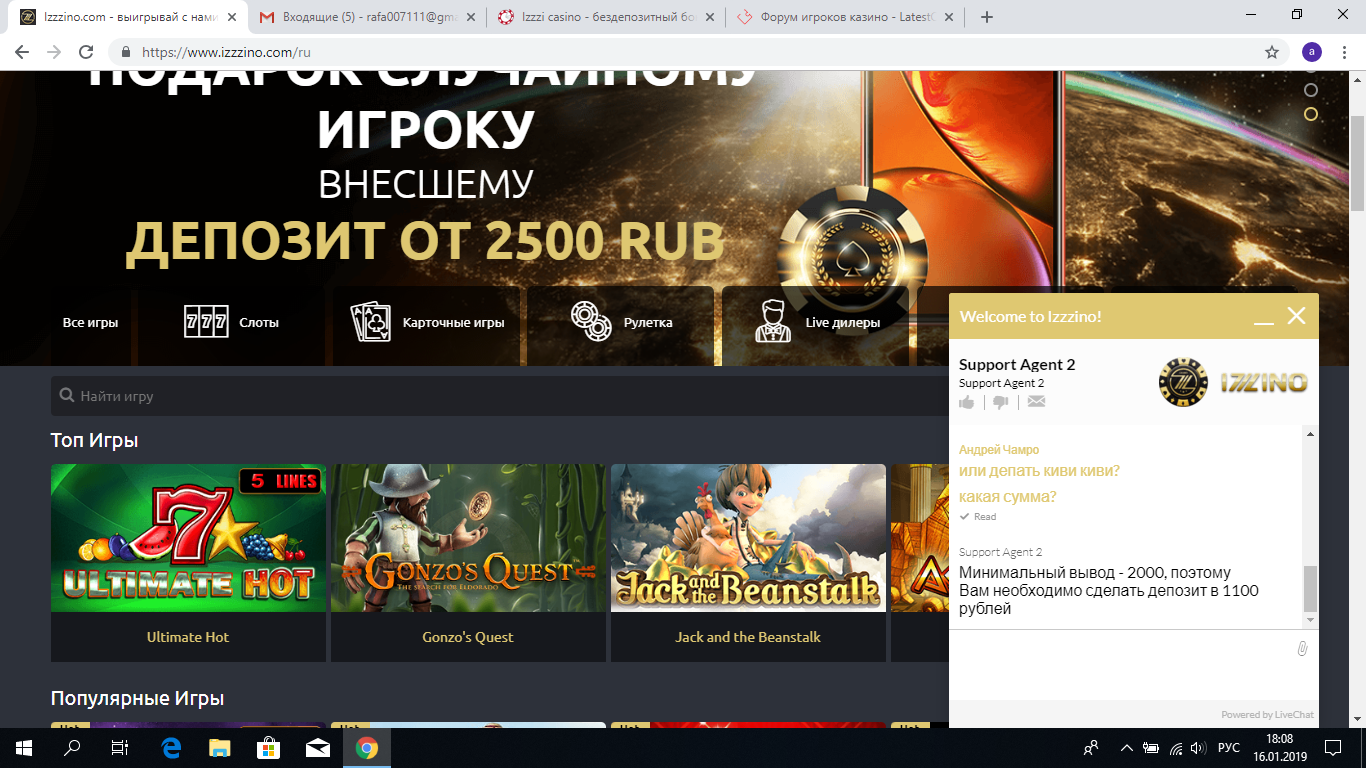Switch to the Gmail Входящие tab
The height and width of the screenshot is (768, 1366).
[x=366, y=17]
